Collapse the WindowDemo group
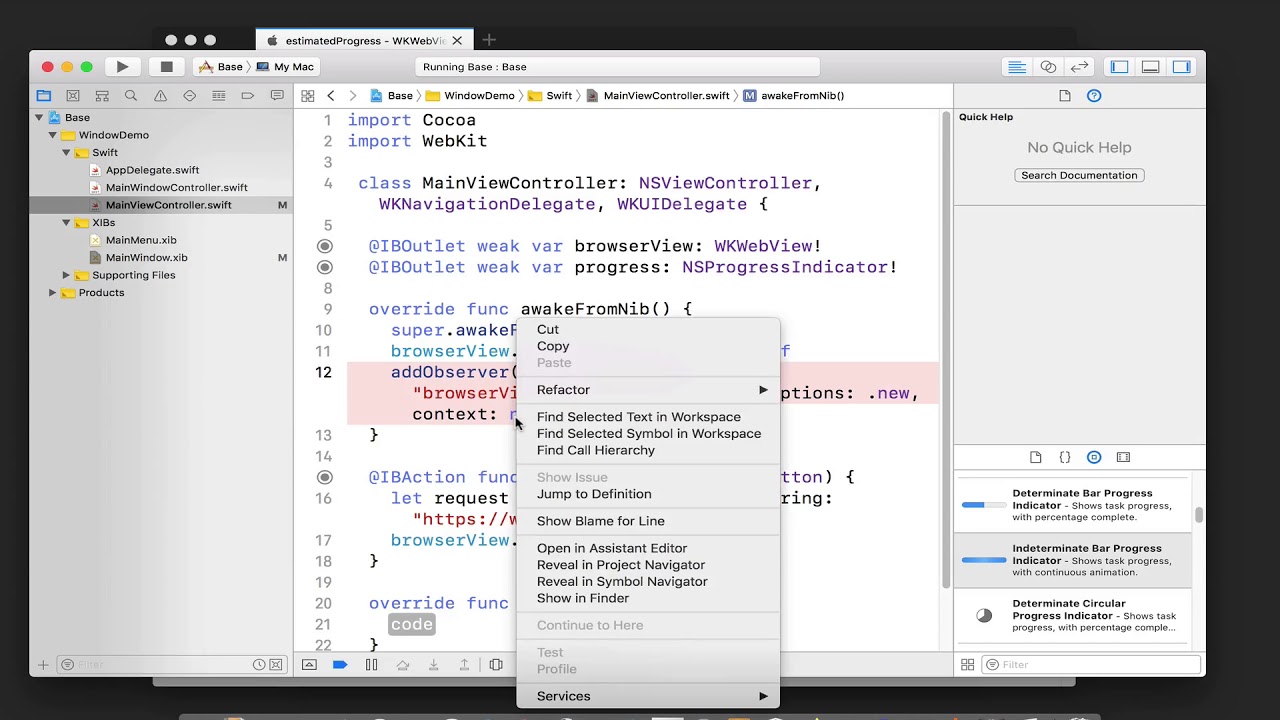Viewport: 1280px width, 720px height. 52,135
